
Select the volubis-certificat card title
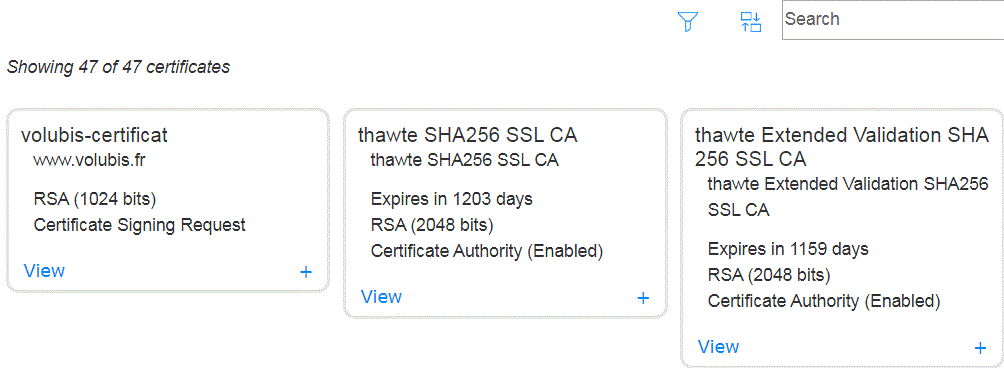pyautogui.click(x=94, y=135)
